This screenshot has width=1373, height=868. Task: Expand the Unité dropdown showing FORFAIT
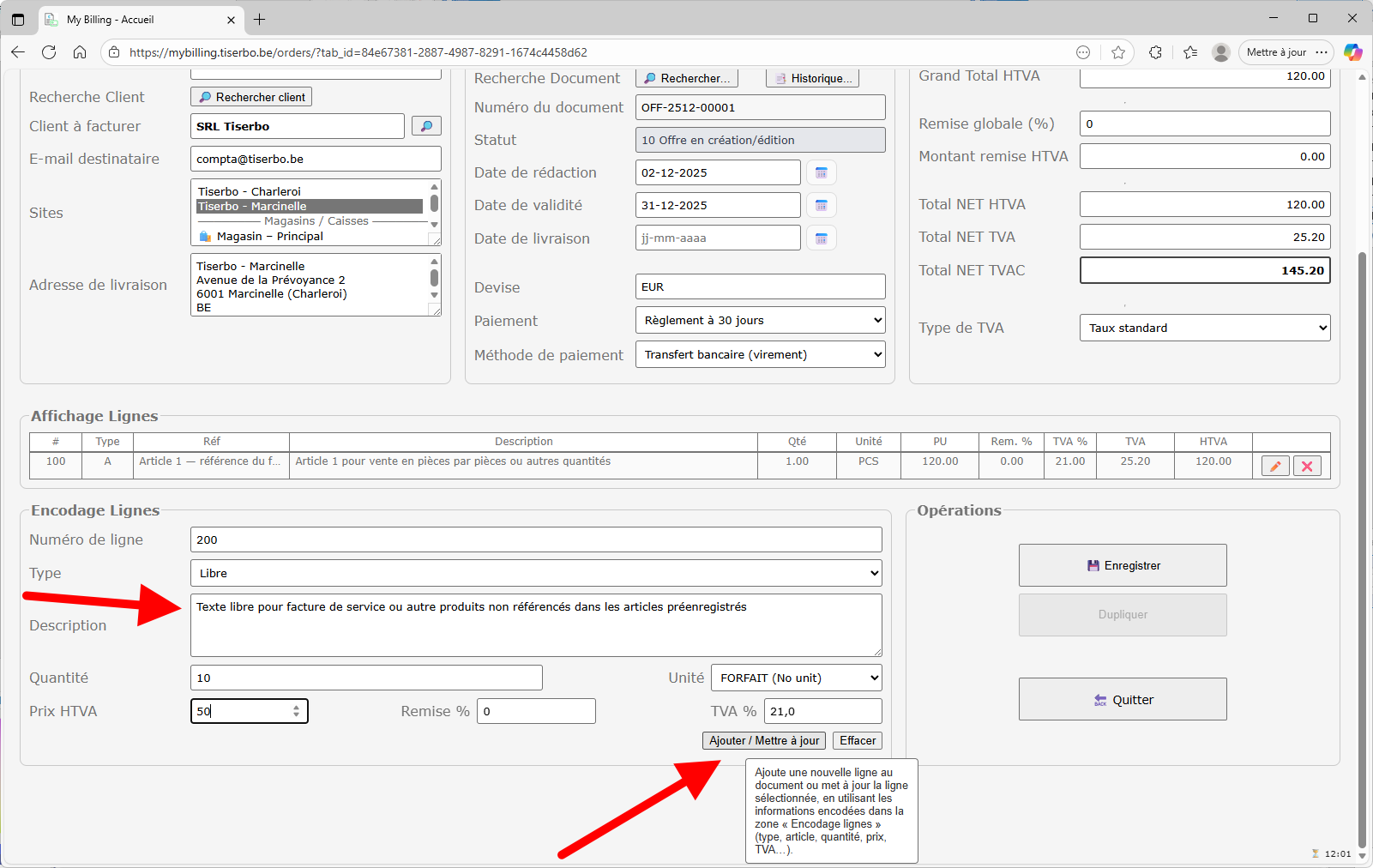(x=797, y=678)
